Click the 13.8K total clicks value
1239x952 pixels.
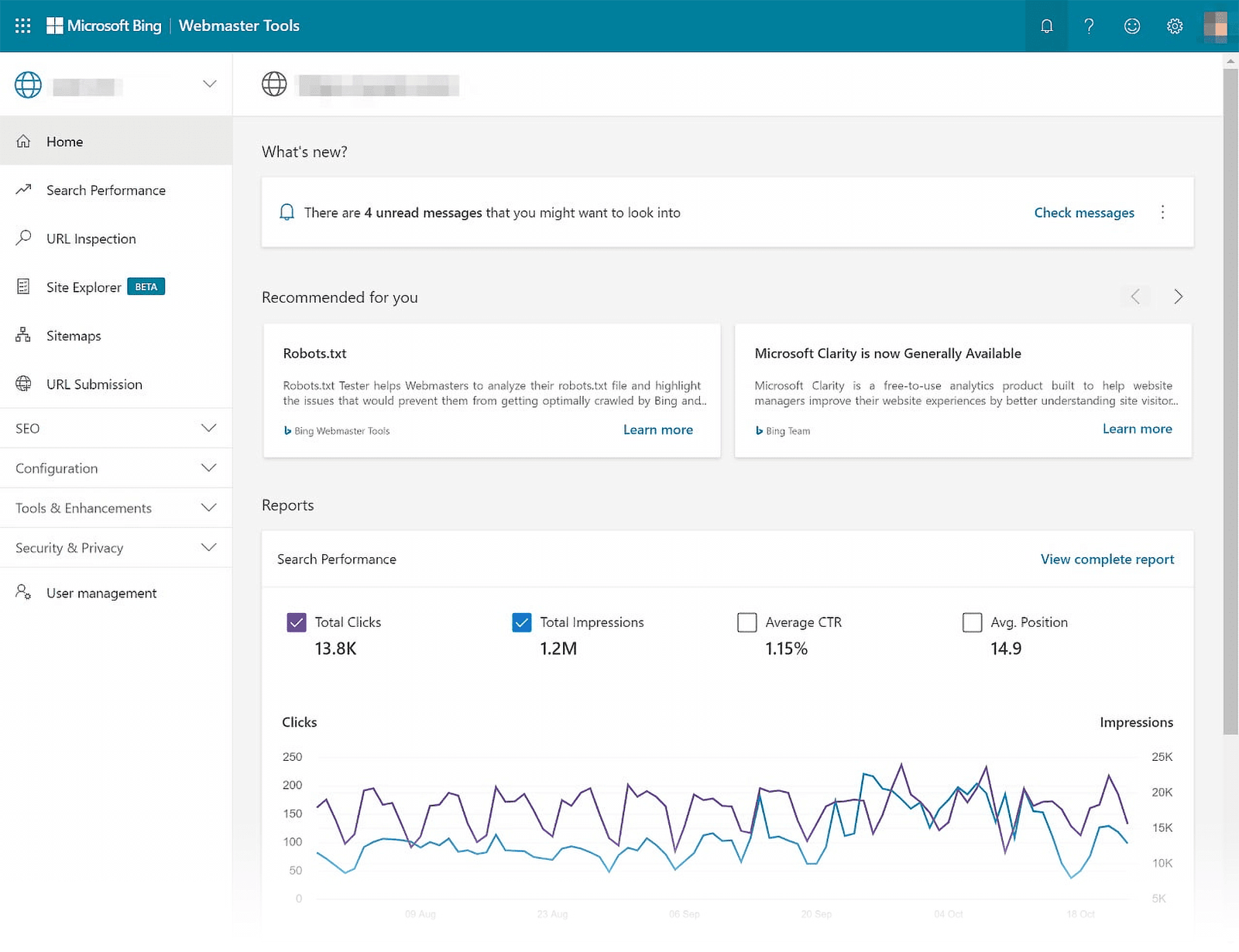[335, 649]
